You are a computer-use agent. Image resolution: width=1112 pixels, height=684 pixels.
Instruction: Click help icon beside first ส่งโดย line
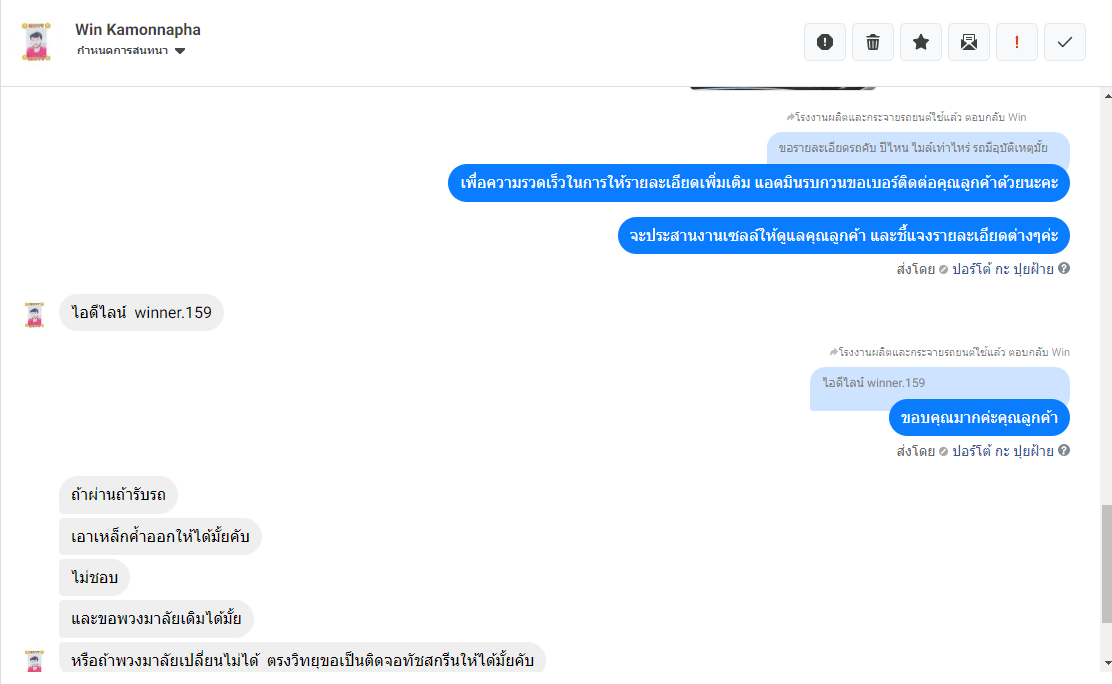[x=1064, y=268]
